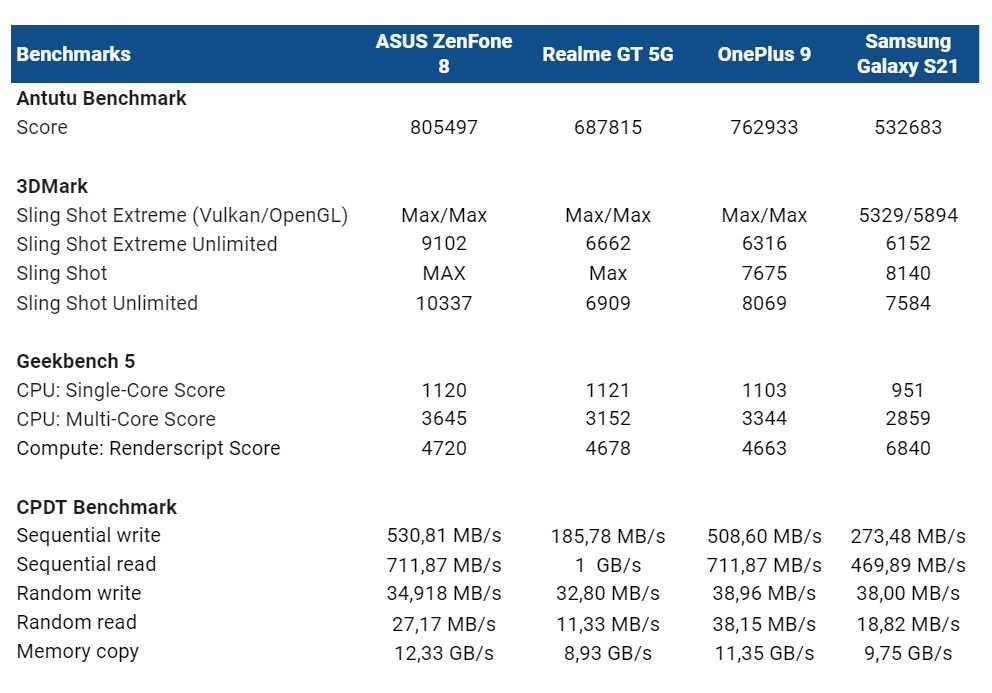Click the Galaxy S21 5329/5894 value
This screenshot has width=992, height=693.
908,215
